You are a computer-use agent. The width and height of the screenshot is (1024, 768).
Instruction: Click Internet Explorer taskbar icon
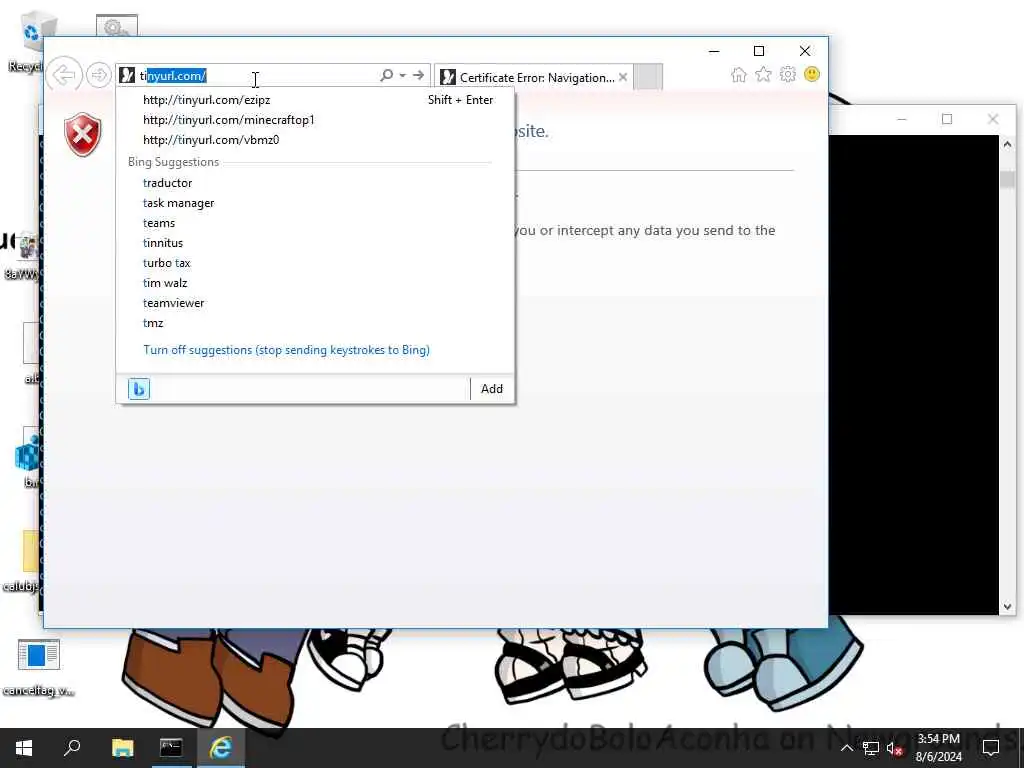[221, 748]
